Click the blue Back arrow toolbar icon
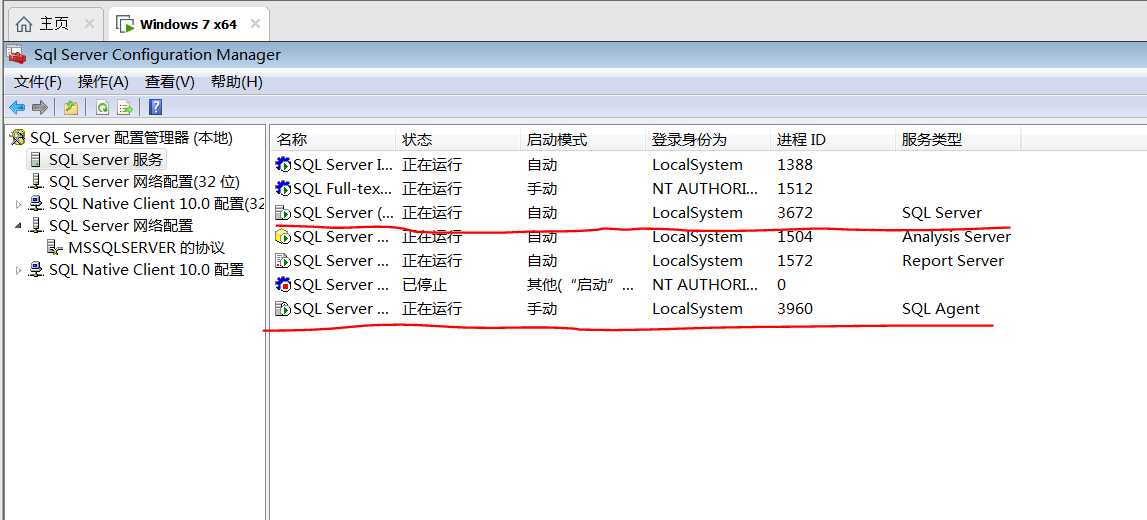Screen dimensions: 1147x520 tap(17, 108)
